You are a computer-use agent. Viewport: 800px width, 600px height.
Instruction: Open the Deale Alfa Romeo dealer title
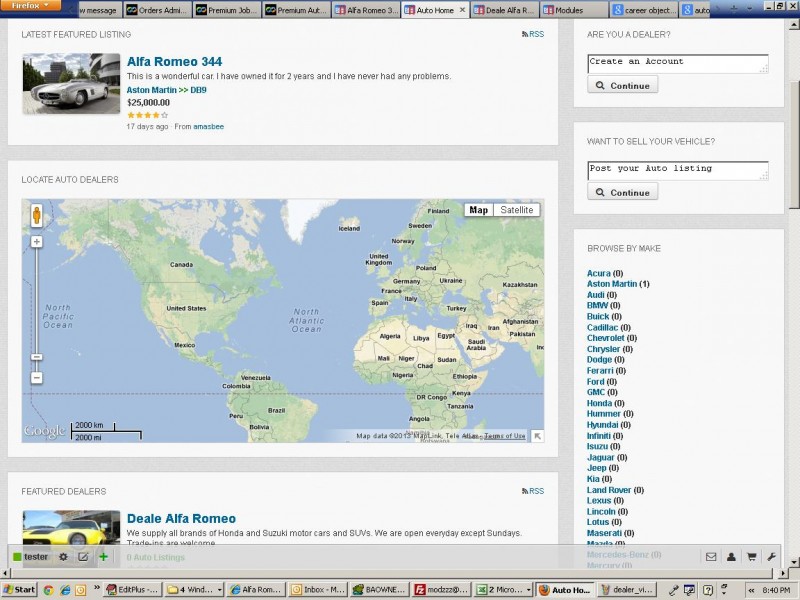pos(181,519)
